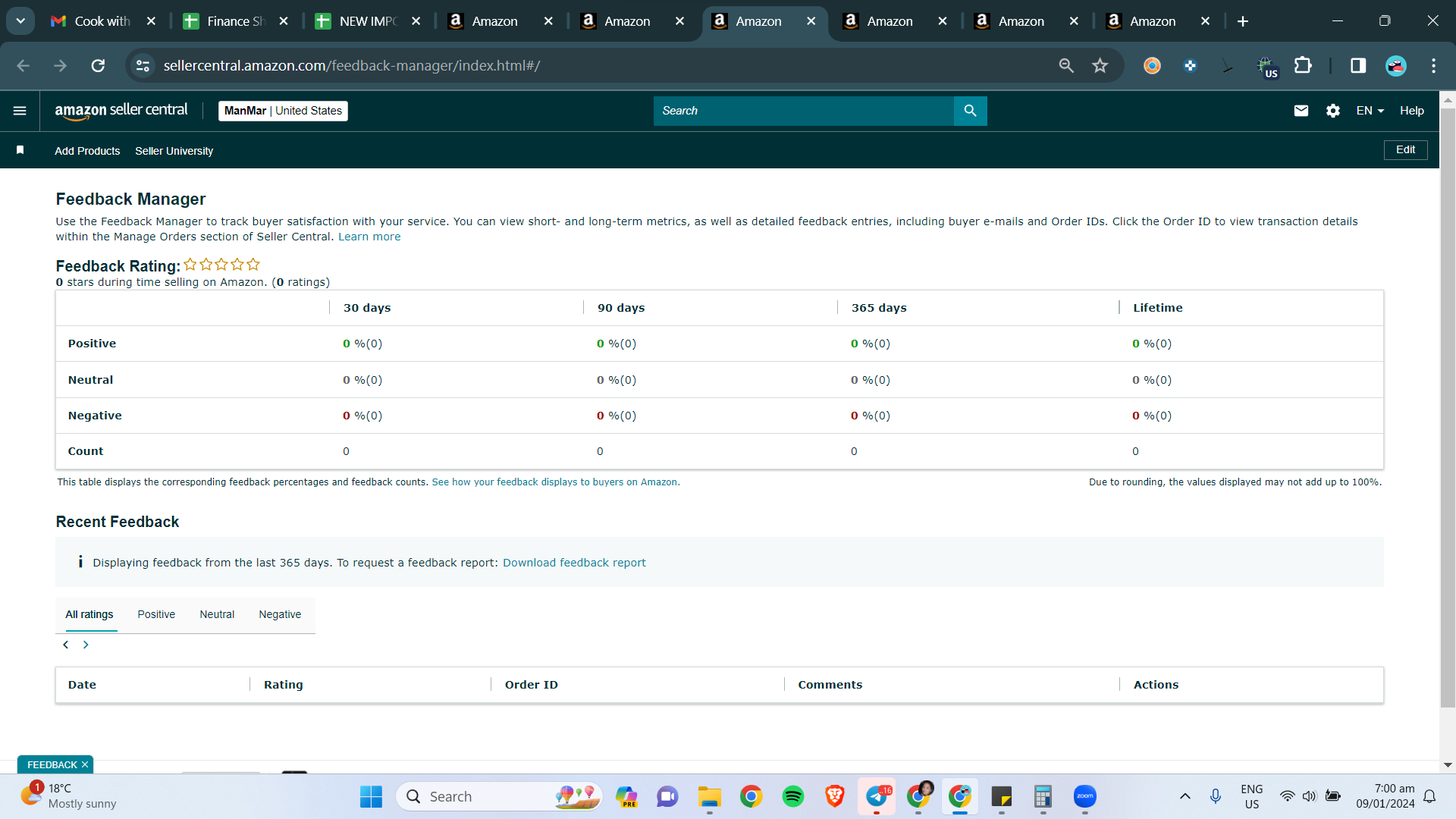Click the Help link
The height and width of the screenshot is (819, 1456).
(1411, 111)
